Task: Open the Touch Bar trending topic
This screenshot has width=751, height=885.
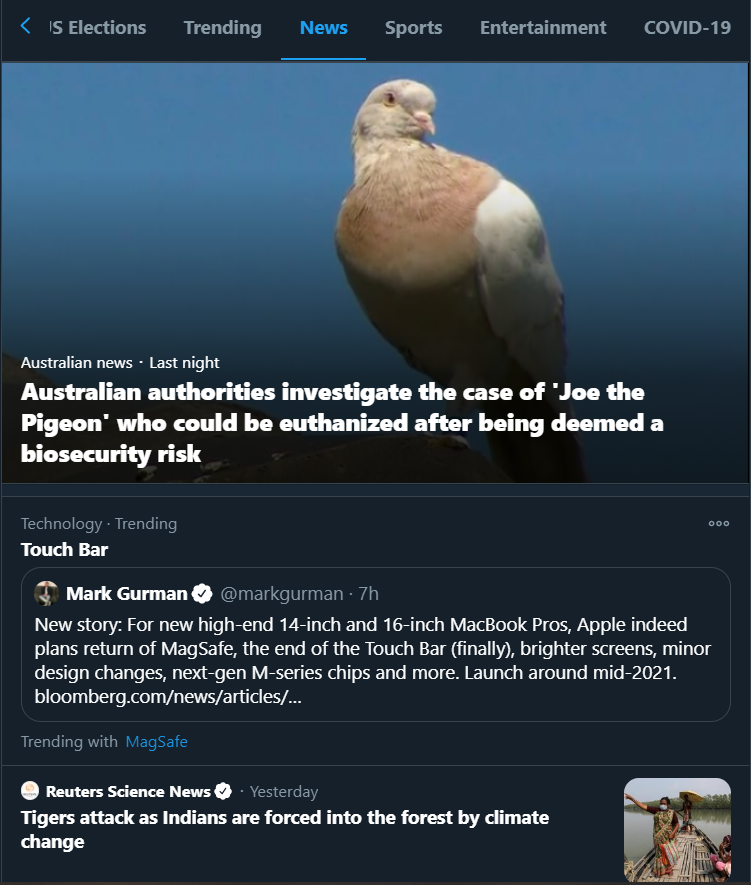Action: [x=65, y=549]
